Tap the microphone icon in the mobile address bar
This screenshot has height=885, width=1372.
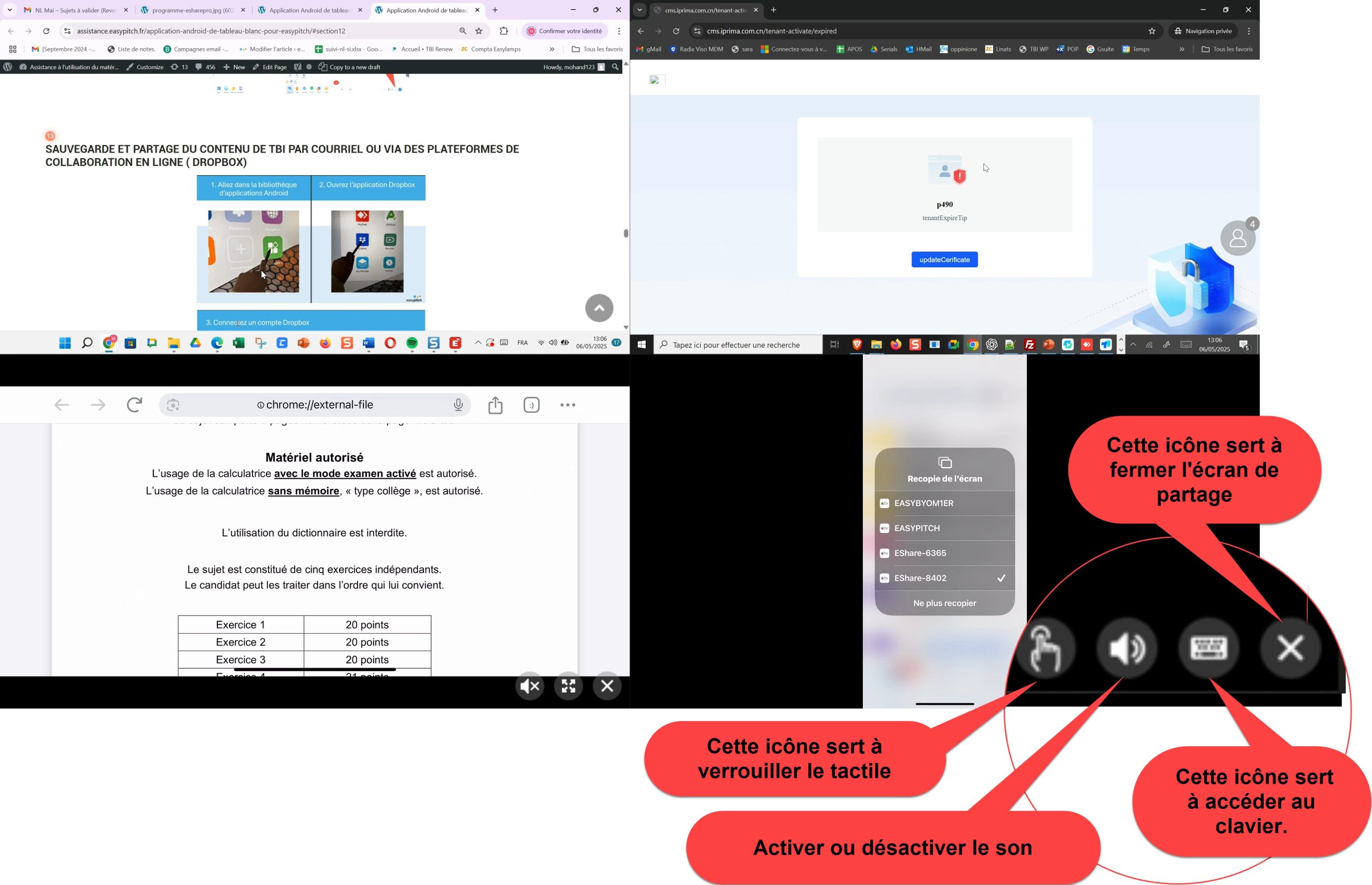[458, 405]
